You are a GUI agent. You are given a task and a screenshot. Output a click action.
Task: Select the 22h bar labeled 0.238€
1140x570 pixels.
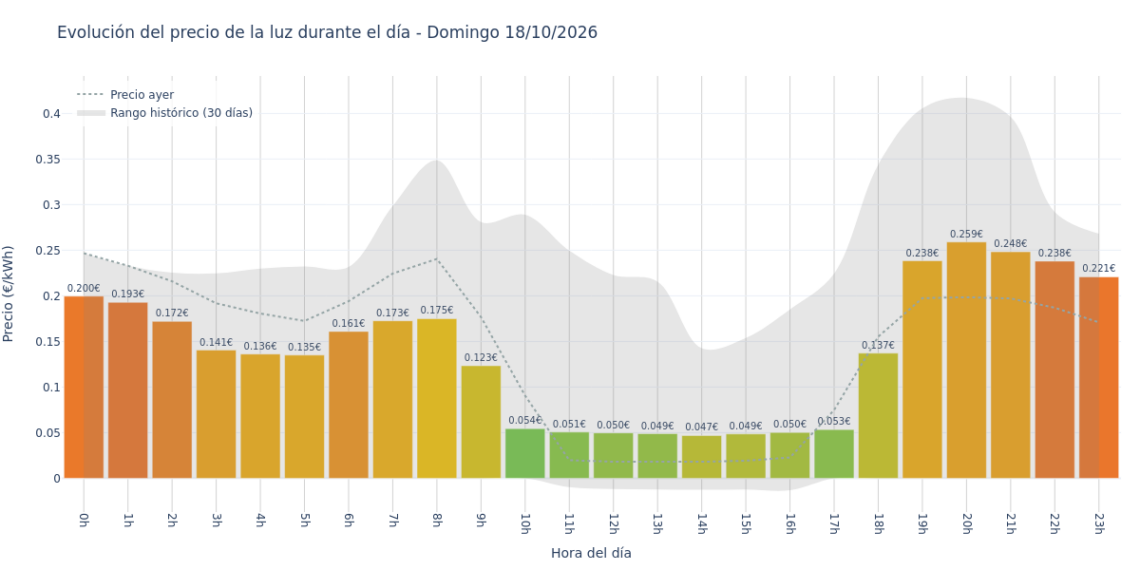(1055, 369)
